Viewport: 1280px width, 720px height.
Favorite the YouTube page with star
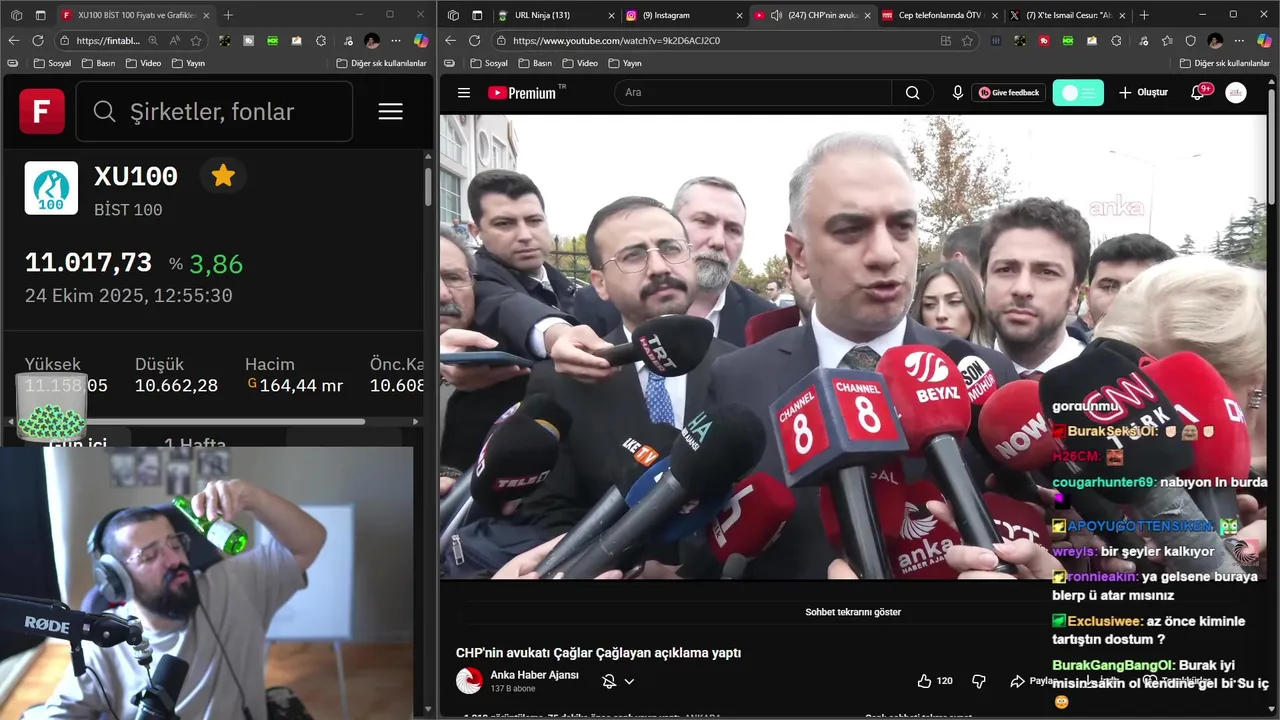pyautogui.click(x=967, y=40)
